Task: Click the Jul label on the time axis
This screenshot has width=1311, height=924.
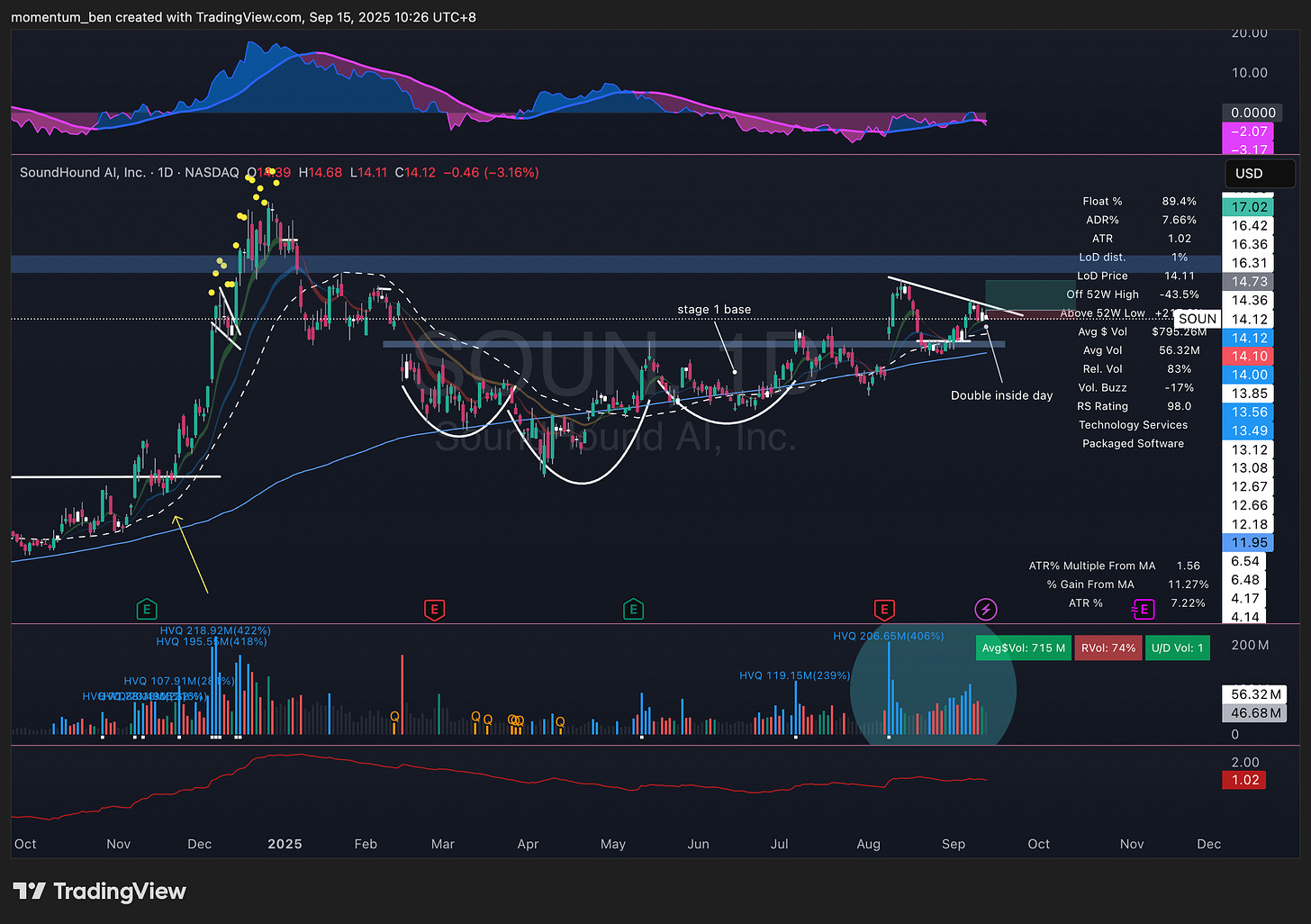Action: click(x=780, y=844)
